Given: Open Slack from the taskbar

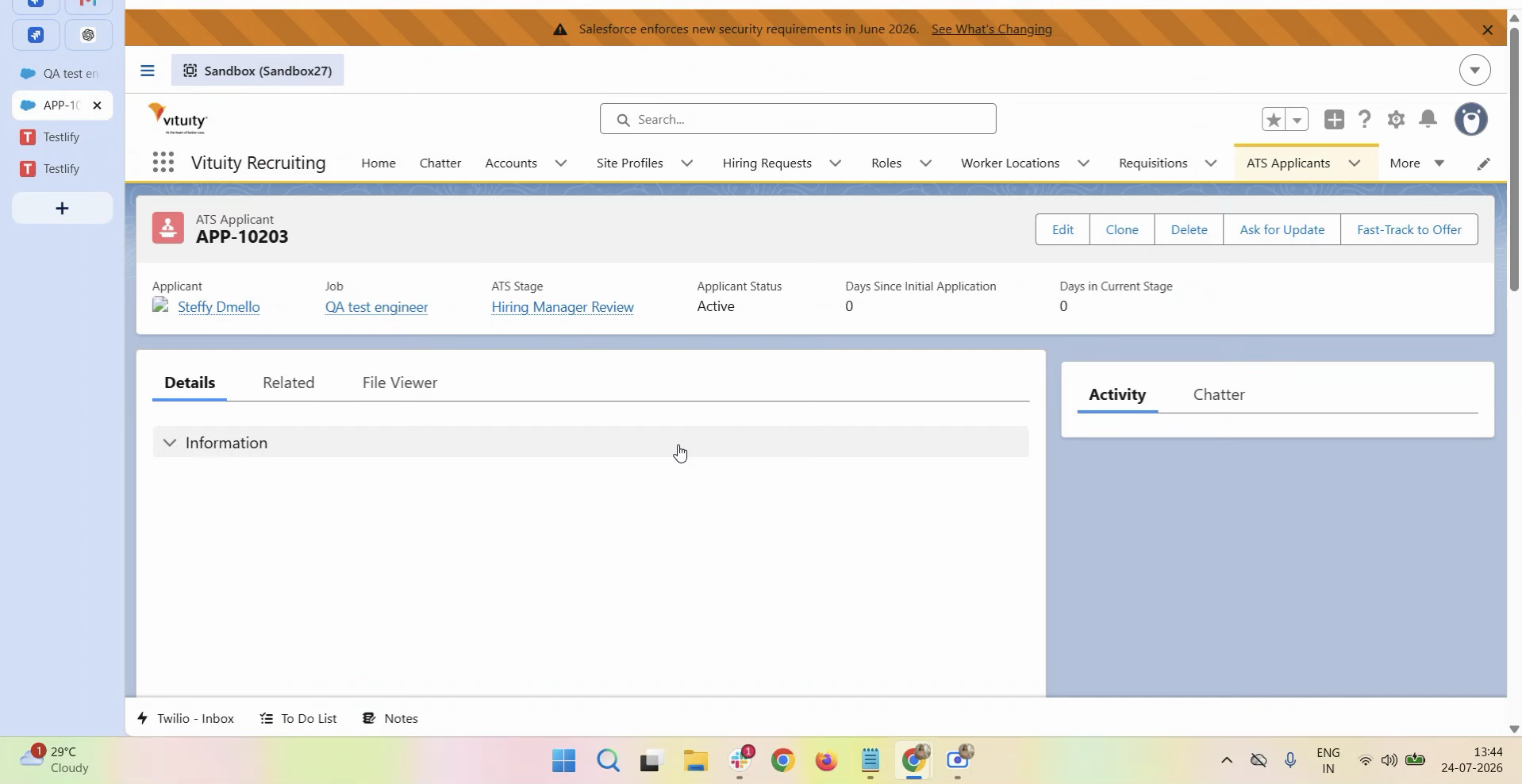Looking at the screenshot, I should tap(740, 761).
